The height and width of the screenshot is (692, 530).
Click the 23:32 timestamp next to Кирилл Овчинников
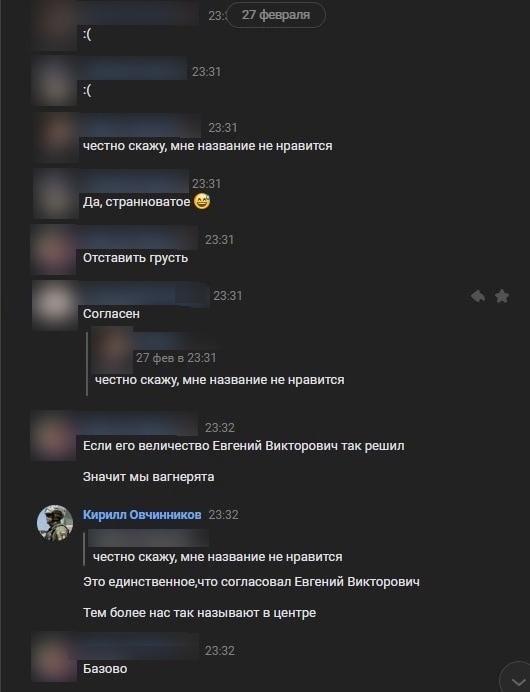coord(223,515)
